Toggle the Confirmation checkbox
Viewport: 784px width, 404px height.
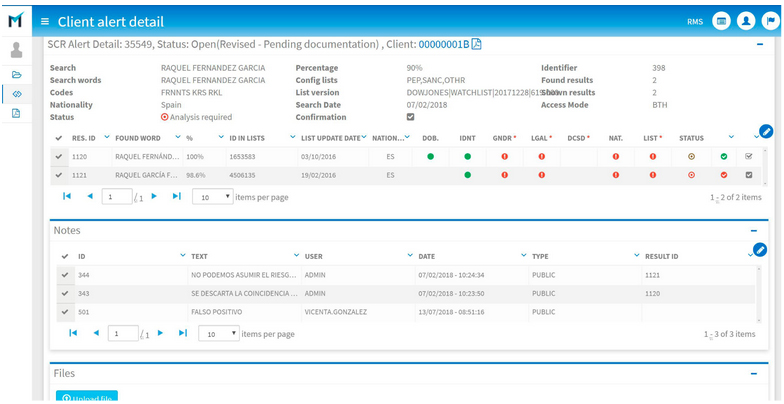coord(410,117)
